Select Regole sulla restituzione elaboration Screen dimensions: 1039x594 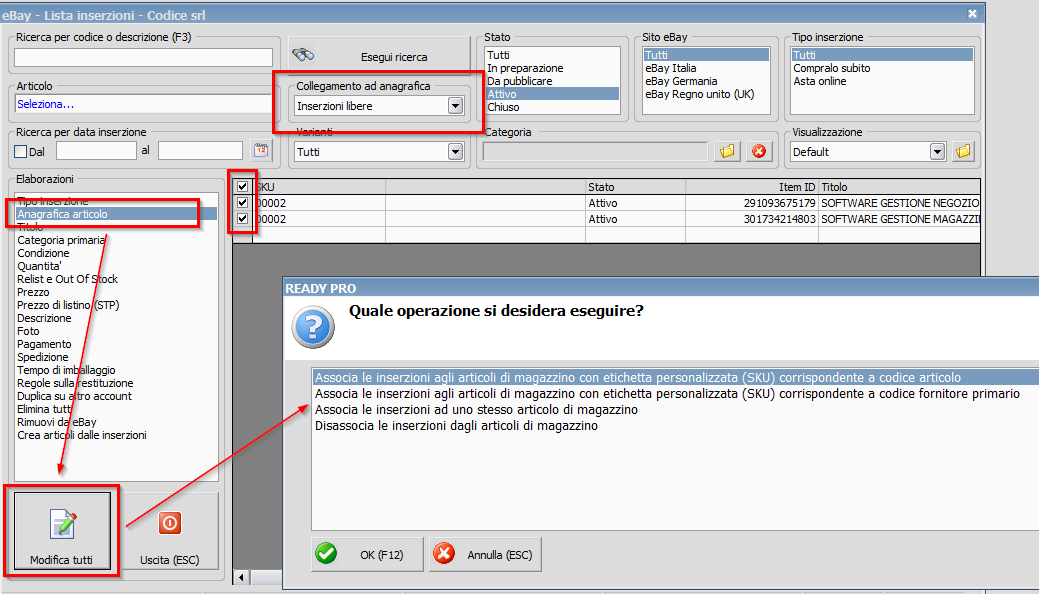click(x=116, y=383)
